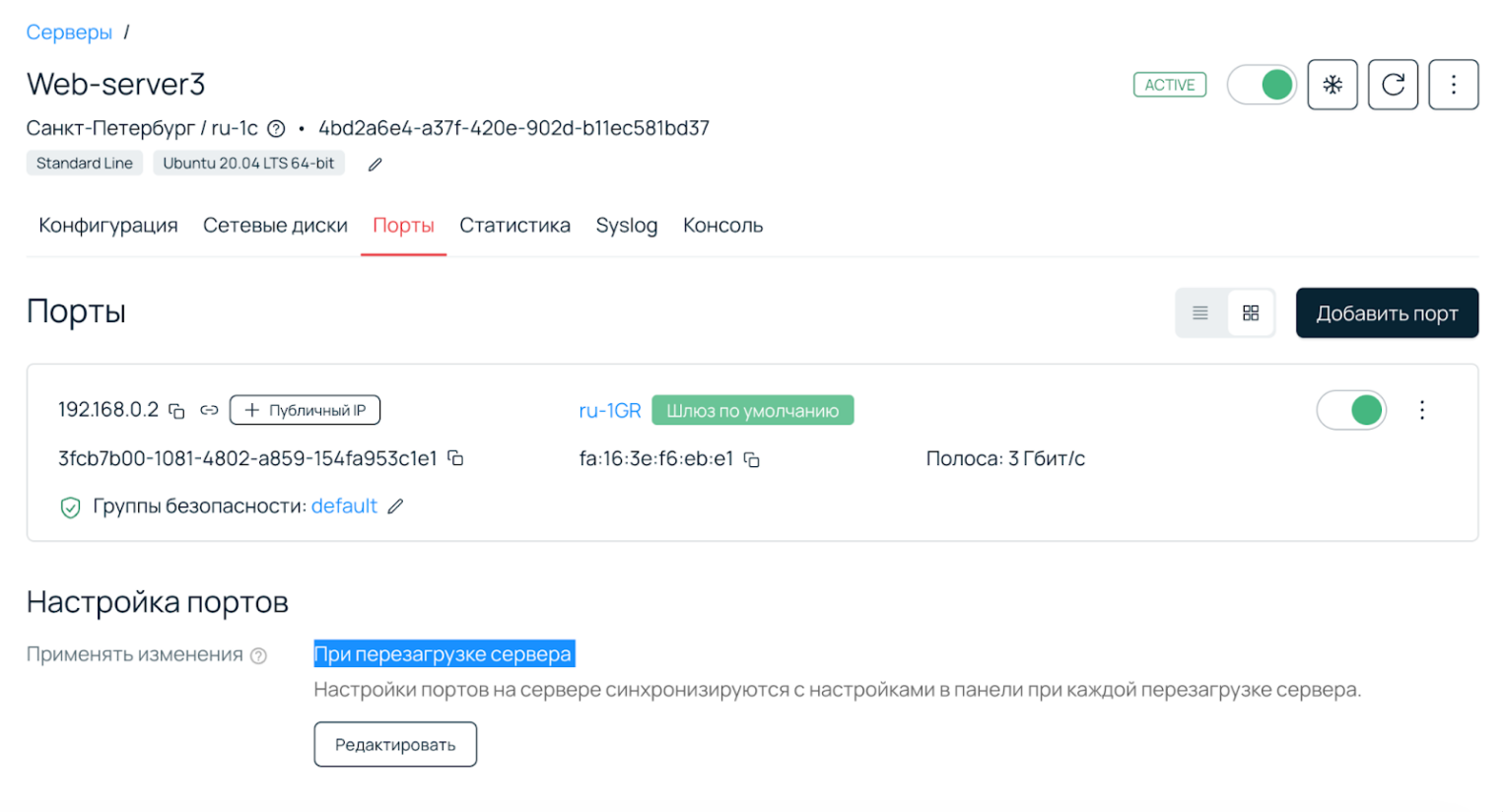Copy the IP address 192.168.0.2
1503x812 pixels.
tap(175, 410)
